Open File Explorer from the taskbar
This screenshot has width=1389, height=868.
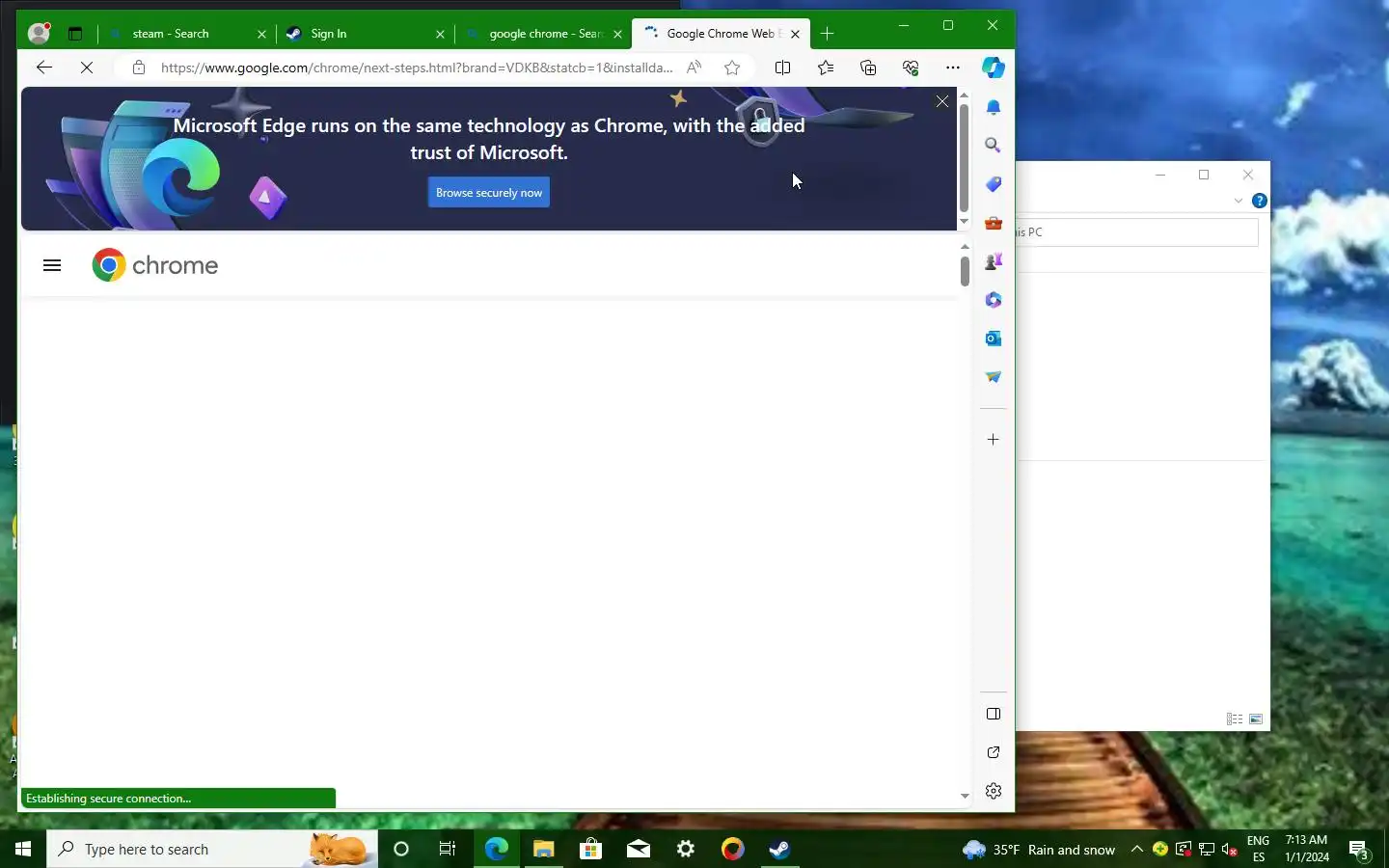543,849
